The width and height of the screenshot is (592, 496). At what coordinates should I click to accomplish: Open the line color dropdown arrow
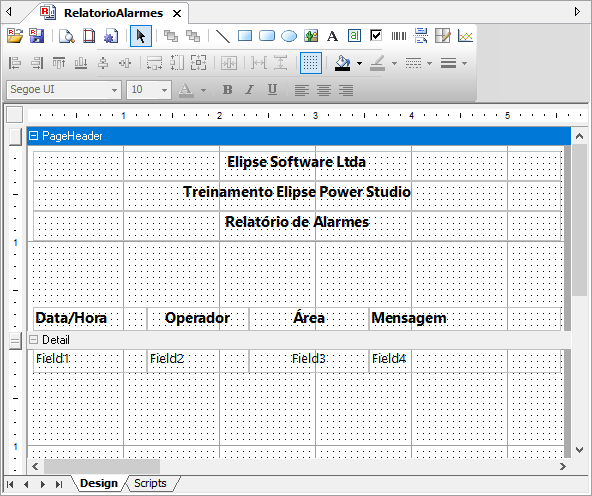pyautogui.click(x=394, y=63)
